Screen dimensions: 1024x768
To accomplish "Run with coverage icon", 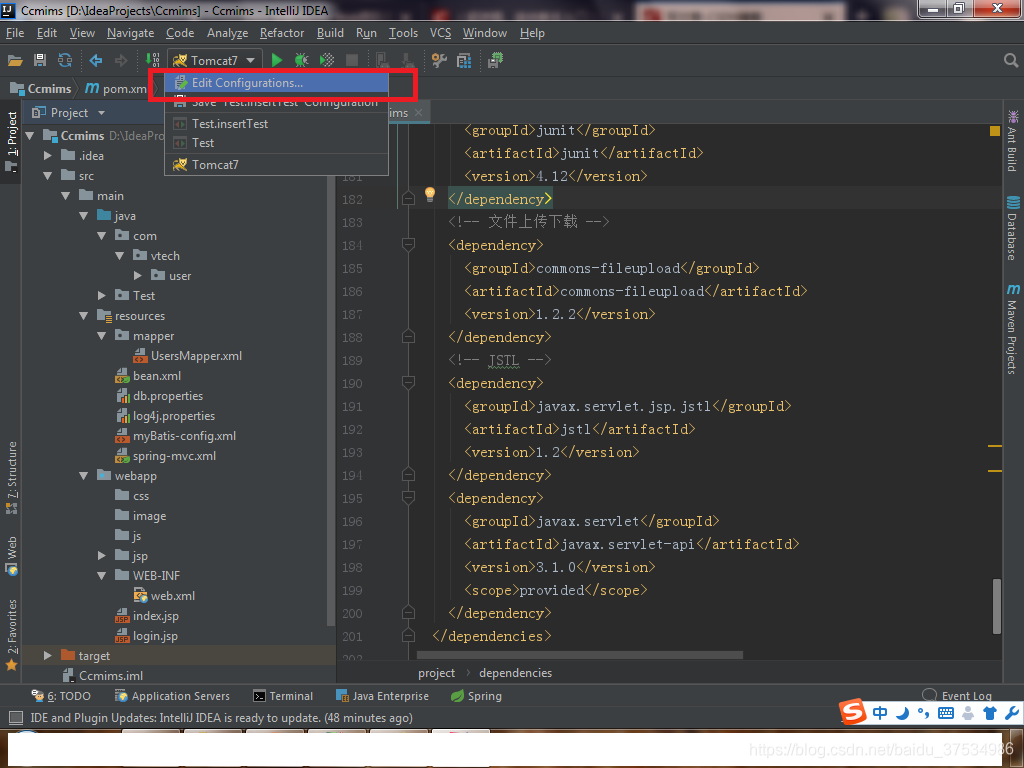I will (327, 60).
